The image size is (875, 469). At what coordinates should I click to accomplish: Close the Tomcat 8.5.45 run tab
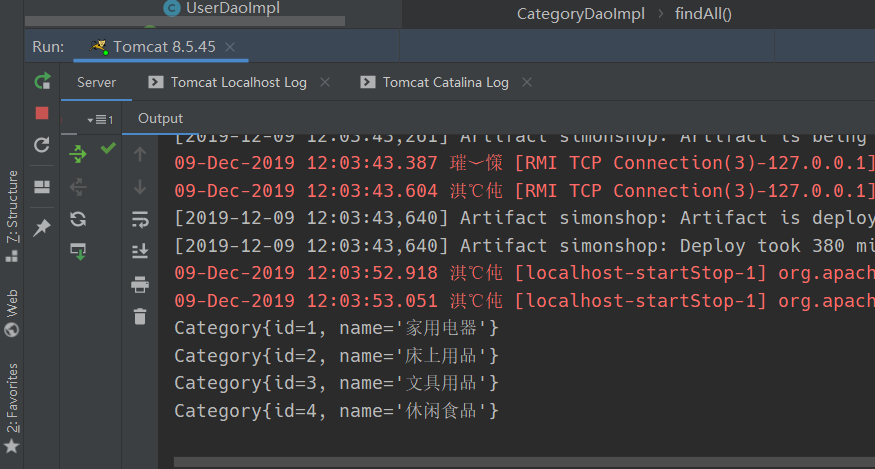230,47
